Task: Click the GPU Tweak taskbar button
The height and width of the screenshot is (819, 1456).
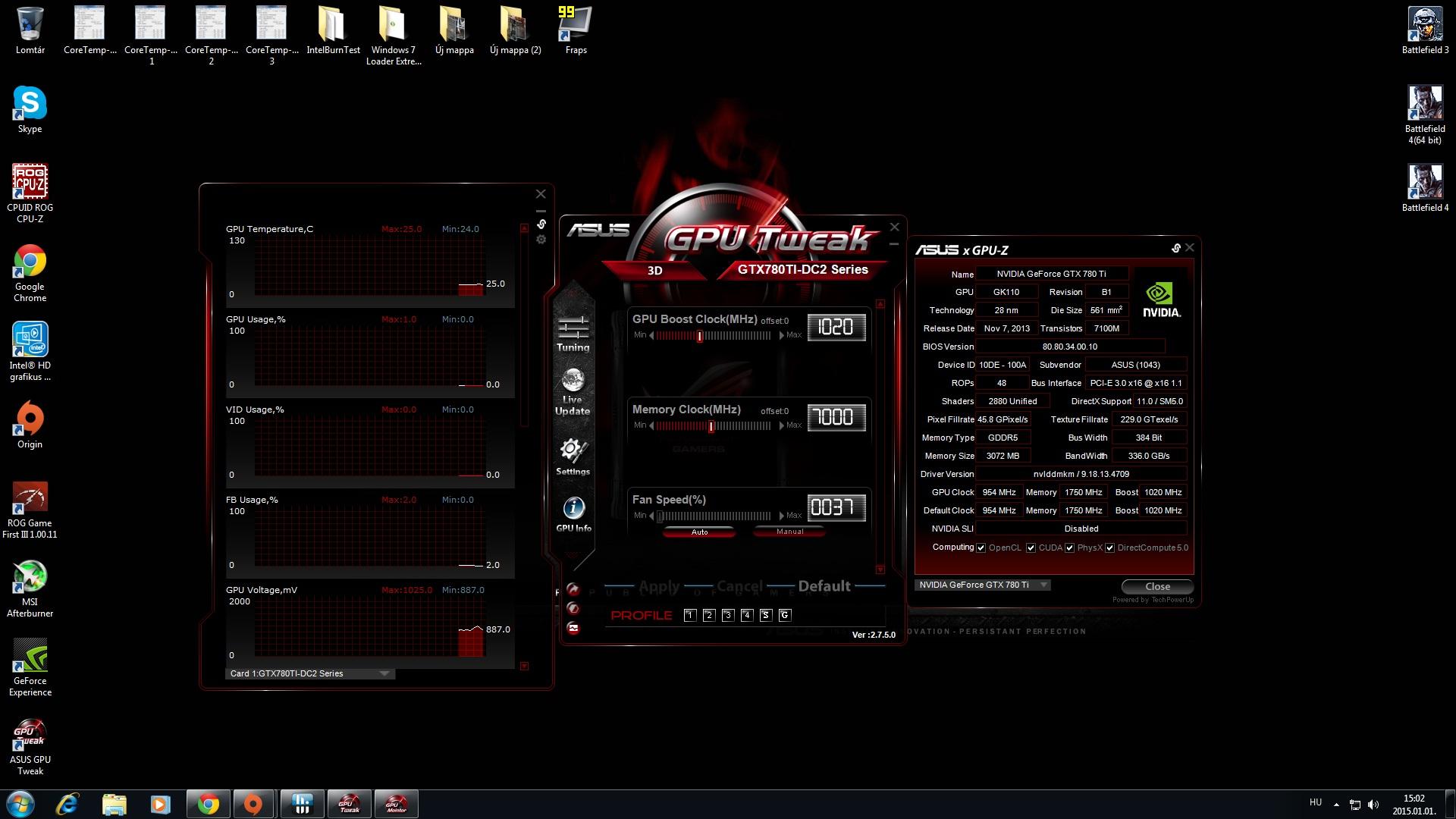Action: click(349, 804)
